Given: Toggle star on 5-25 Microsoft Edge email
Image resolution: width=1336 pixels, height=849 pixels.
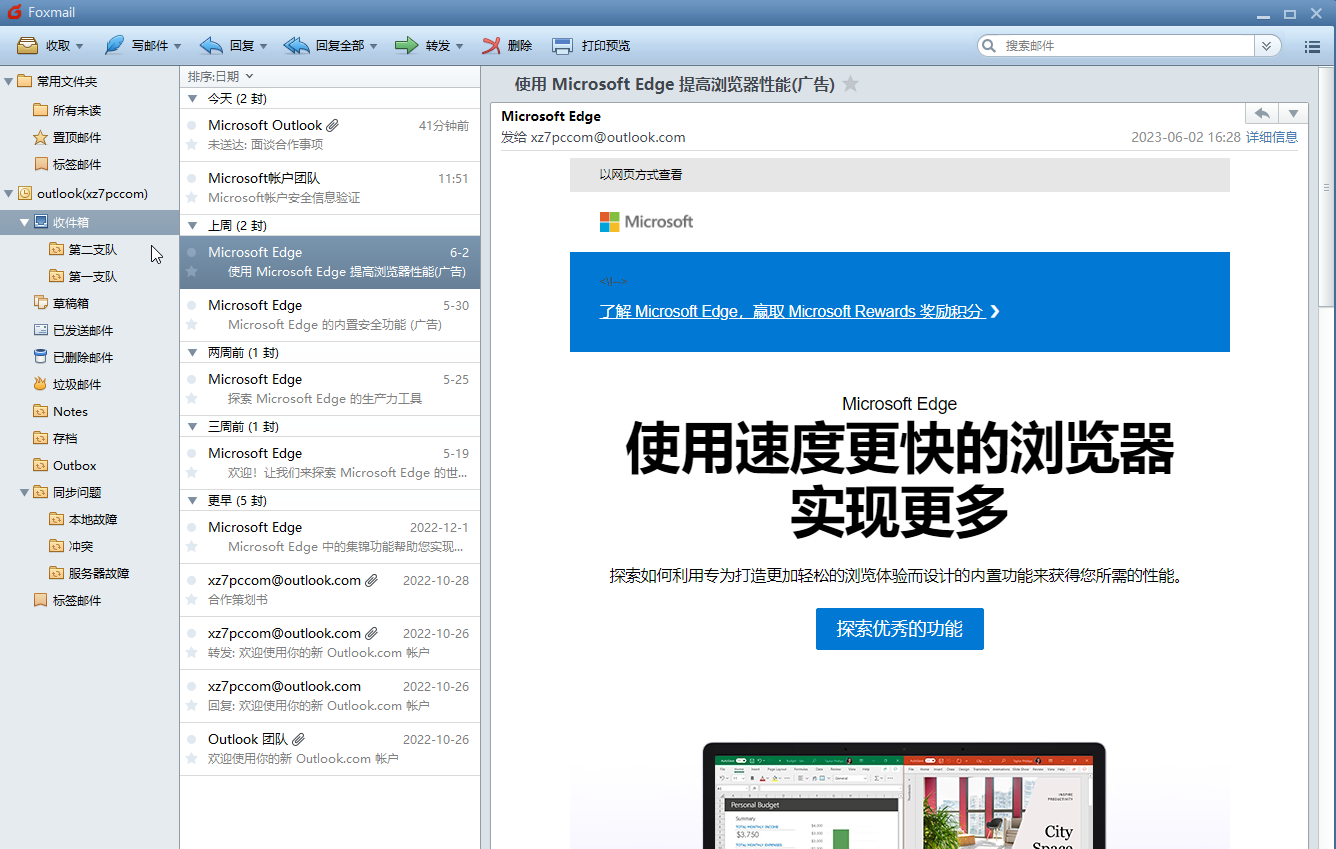Looking at the screenshot, I should click(191, 398).
